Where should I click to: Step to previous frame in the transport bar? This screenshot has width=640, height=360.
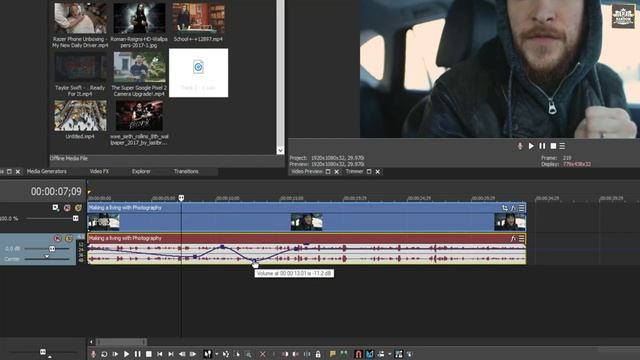pos(182,354)
